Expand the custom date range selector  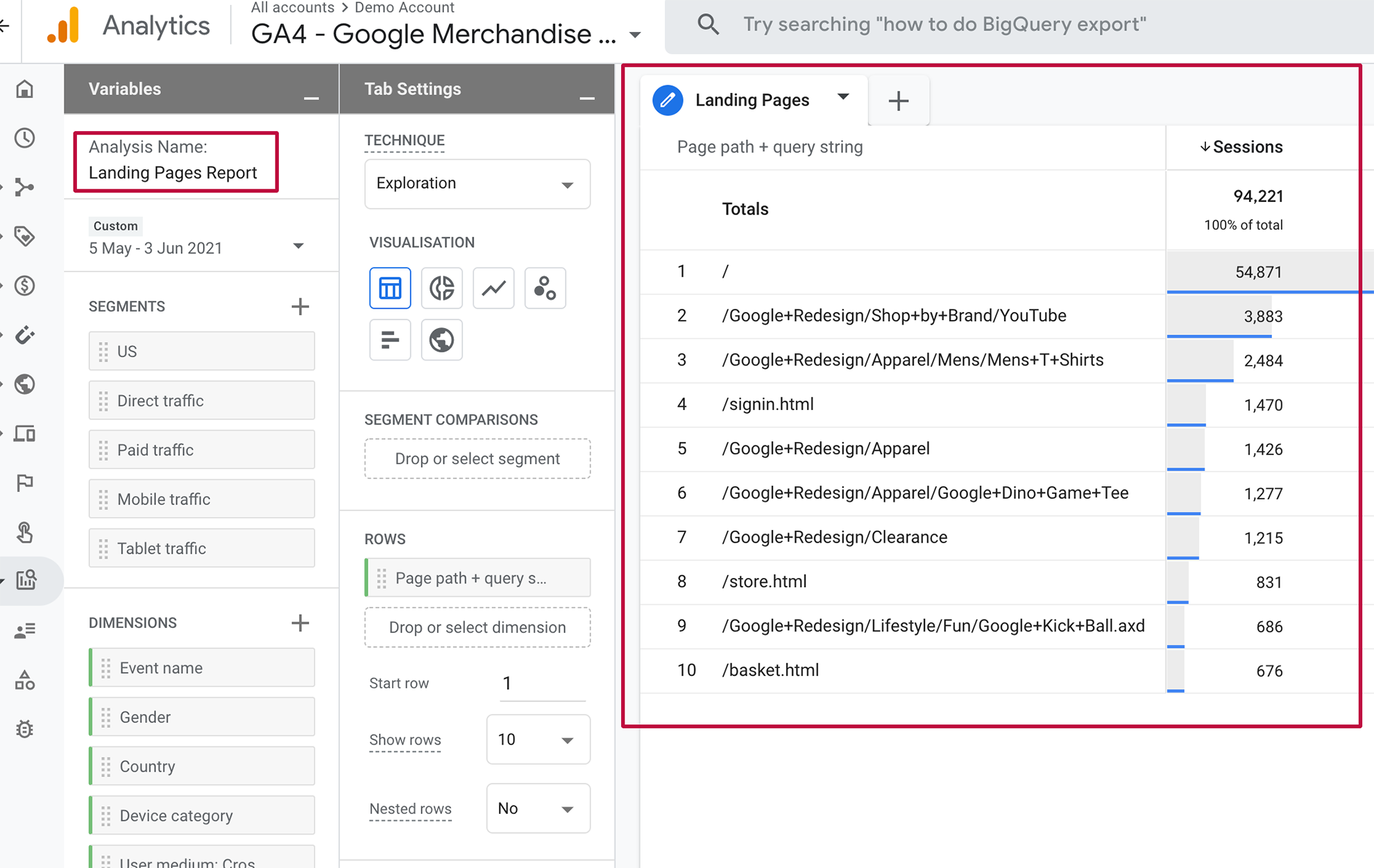click(298, 246)
